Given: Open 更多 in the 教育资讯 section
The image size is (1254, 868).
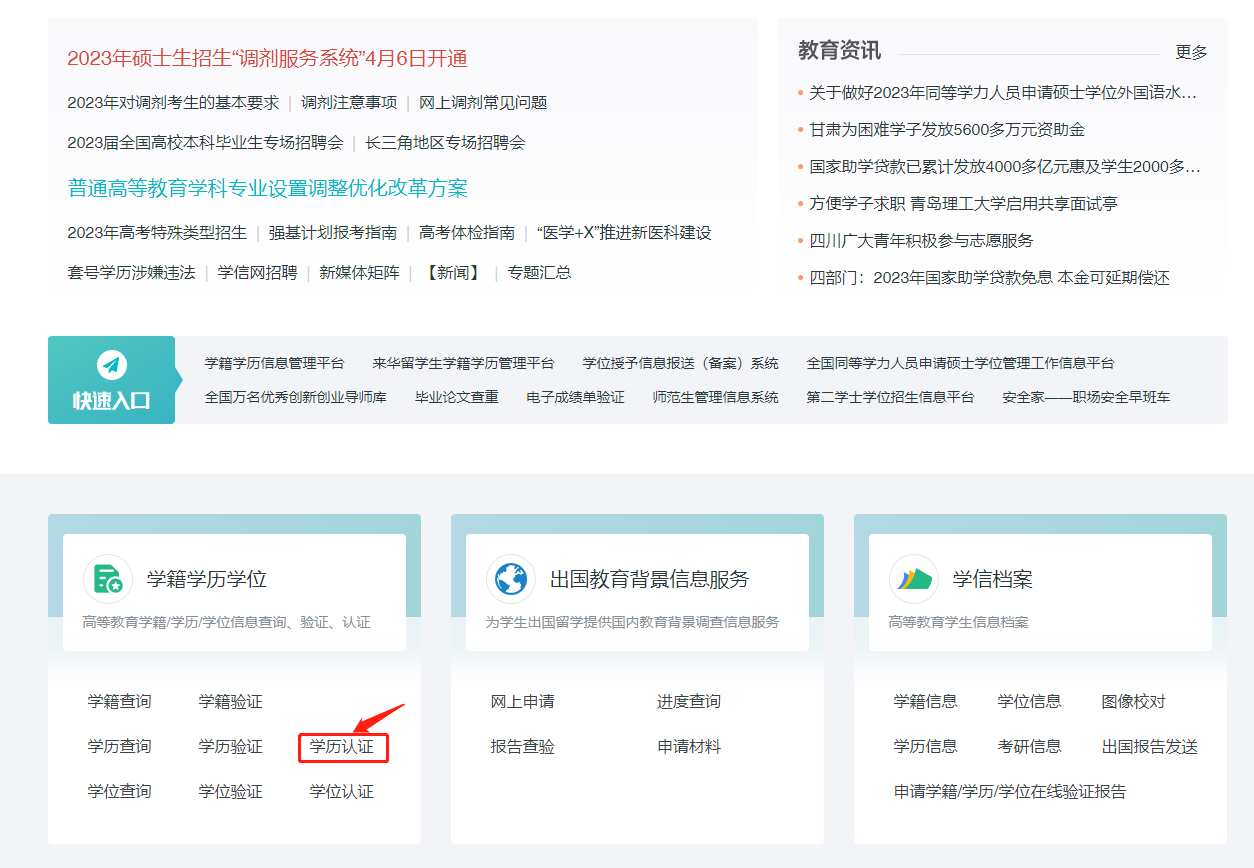Looking at the screenshot, I should [x=1191, y=52].
